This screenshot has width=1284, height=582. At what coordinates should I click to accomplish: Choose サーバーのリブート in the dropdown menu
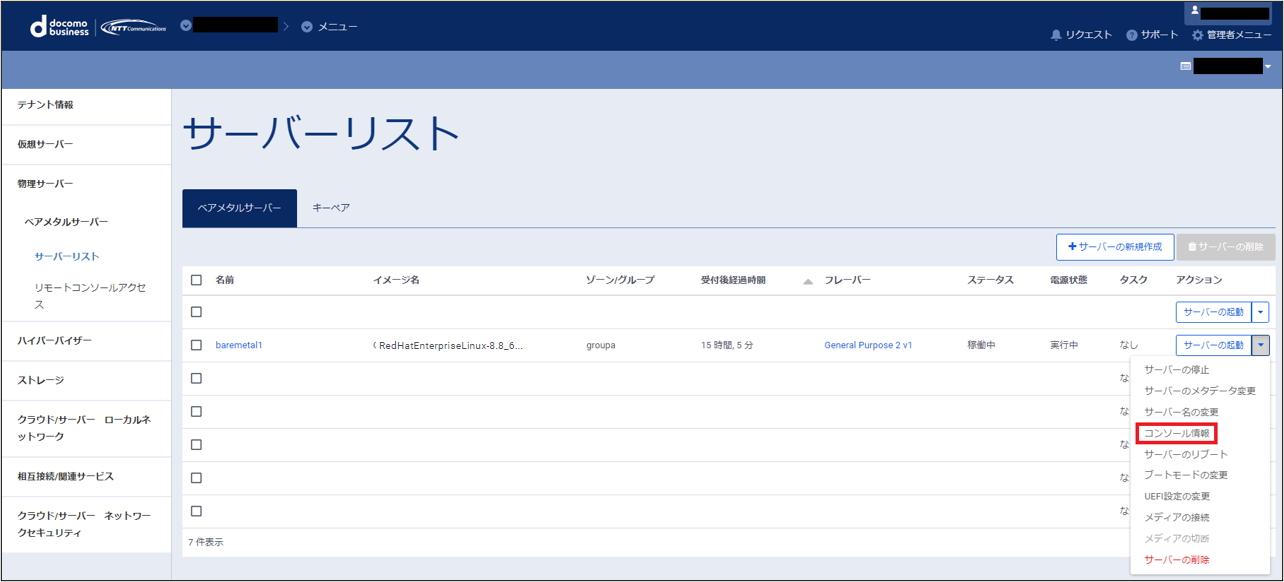tap(1186, 454)
